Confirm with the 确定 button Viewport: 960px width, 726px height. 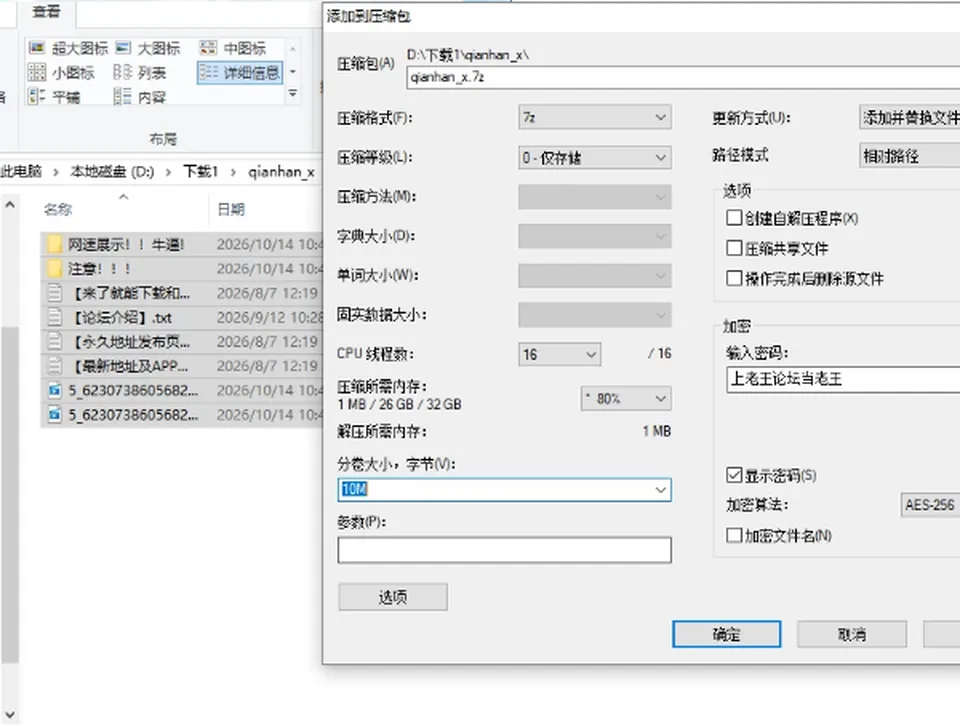pos(726,634)
